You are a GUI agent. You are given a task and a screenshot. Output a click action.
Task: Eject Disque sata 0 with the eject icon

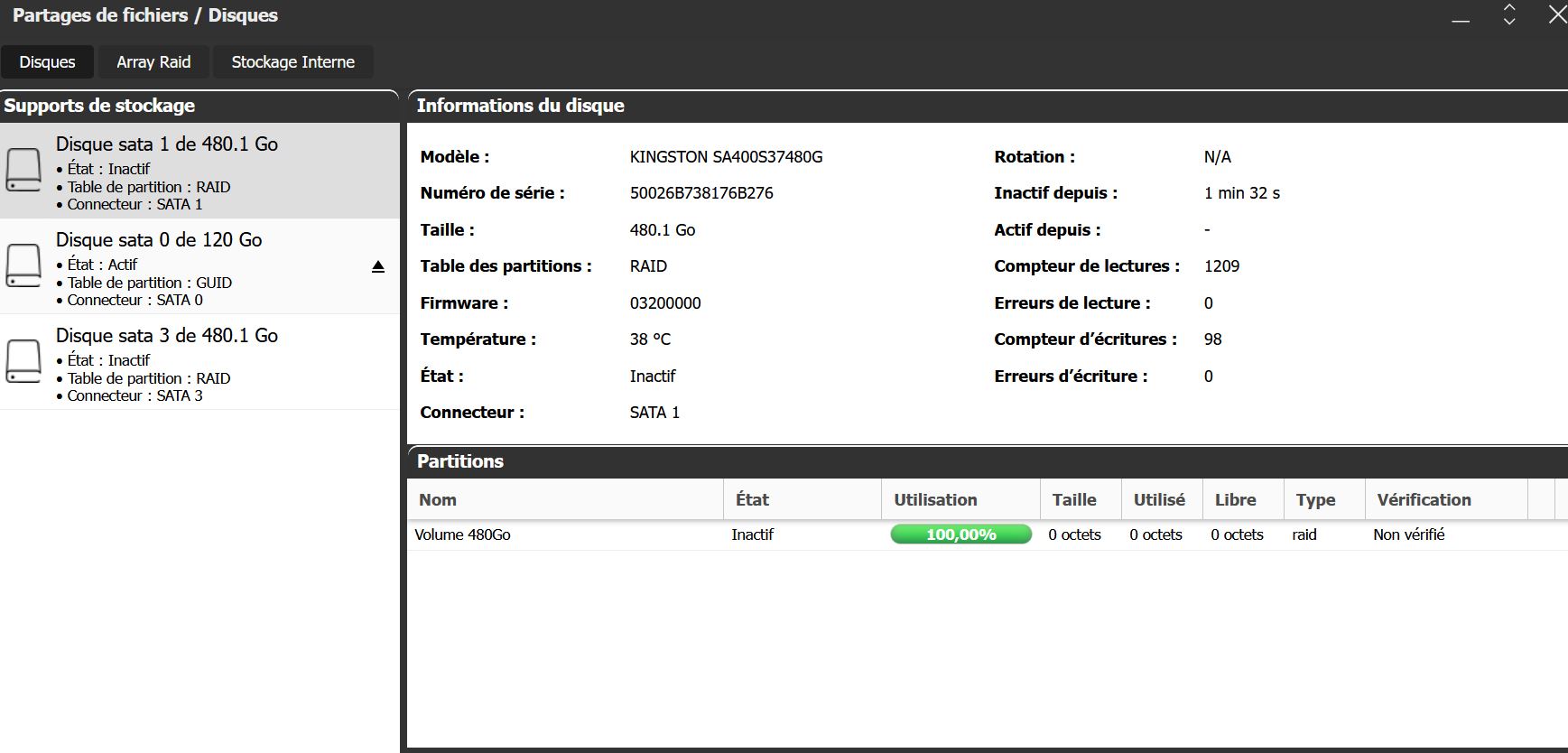click(x=378, y=266)
